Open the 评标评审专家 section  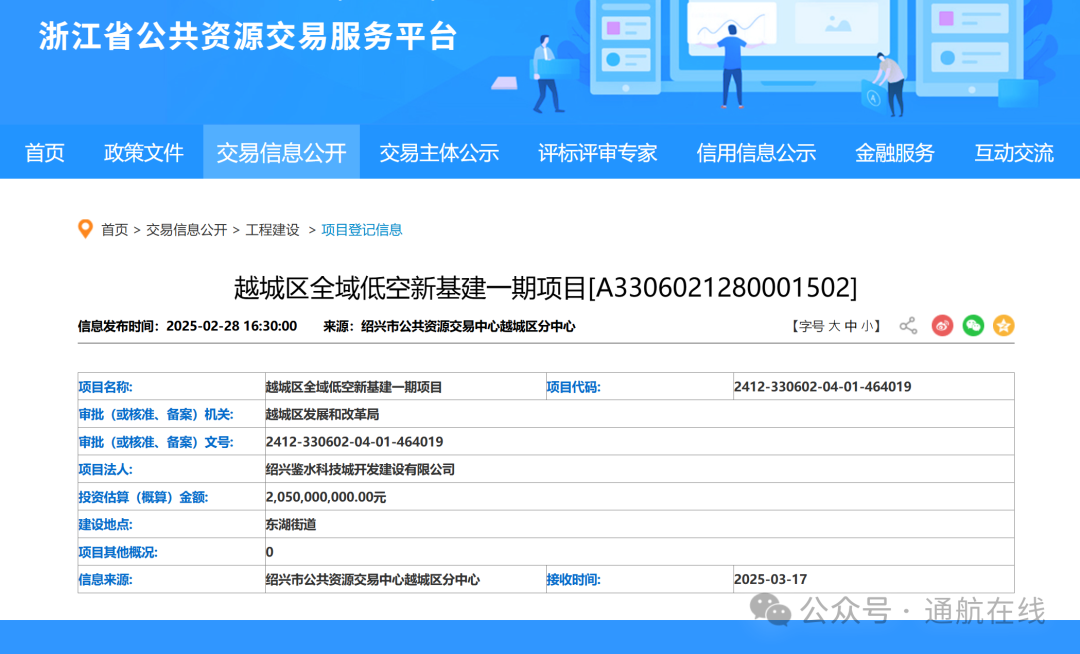pyautogui.click(x=597, y=152)
